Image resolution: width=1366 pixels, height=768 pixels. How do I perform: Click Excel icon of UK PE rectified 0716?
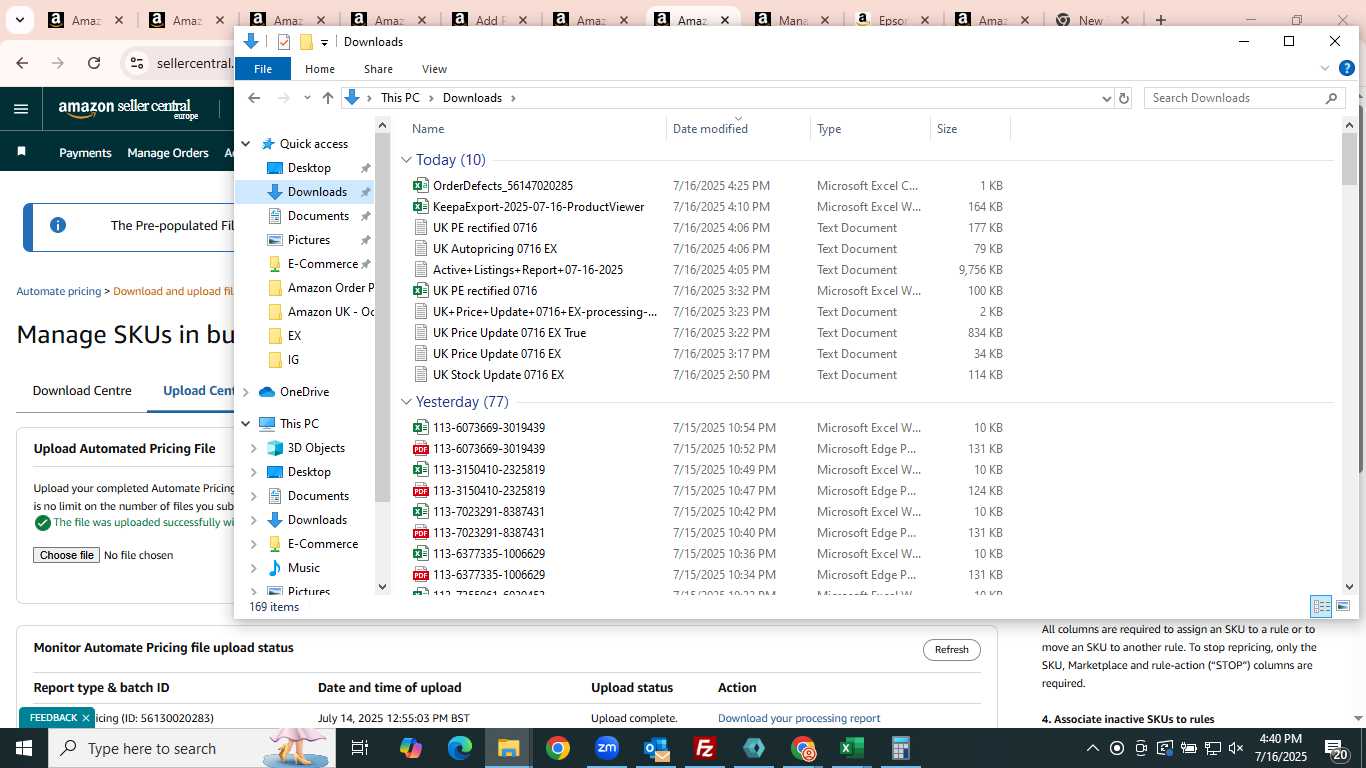click(x=421, y=291)
